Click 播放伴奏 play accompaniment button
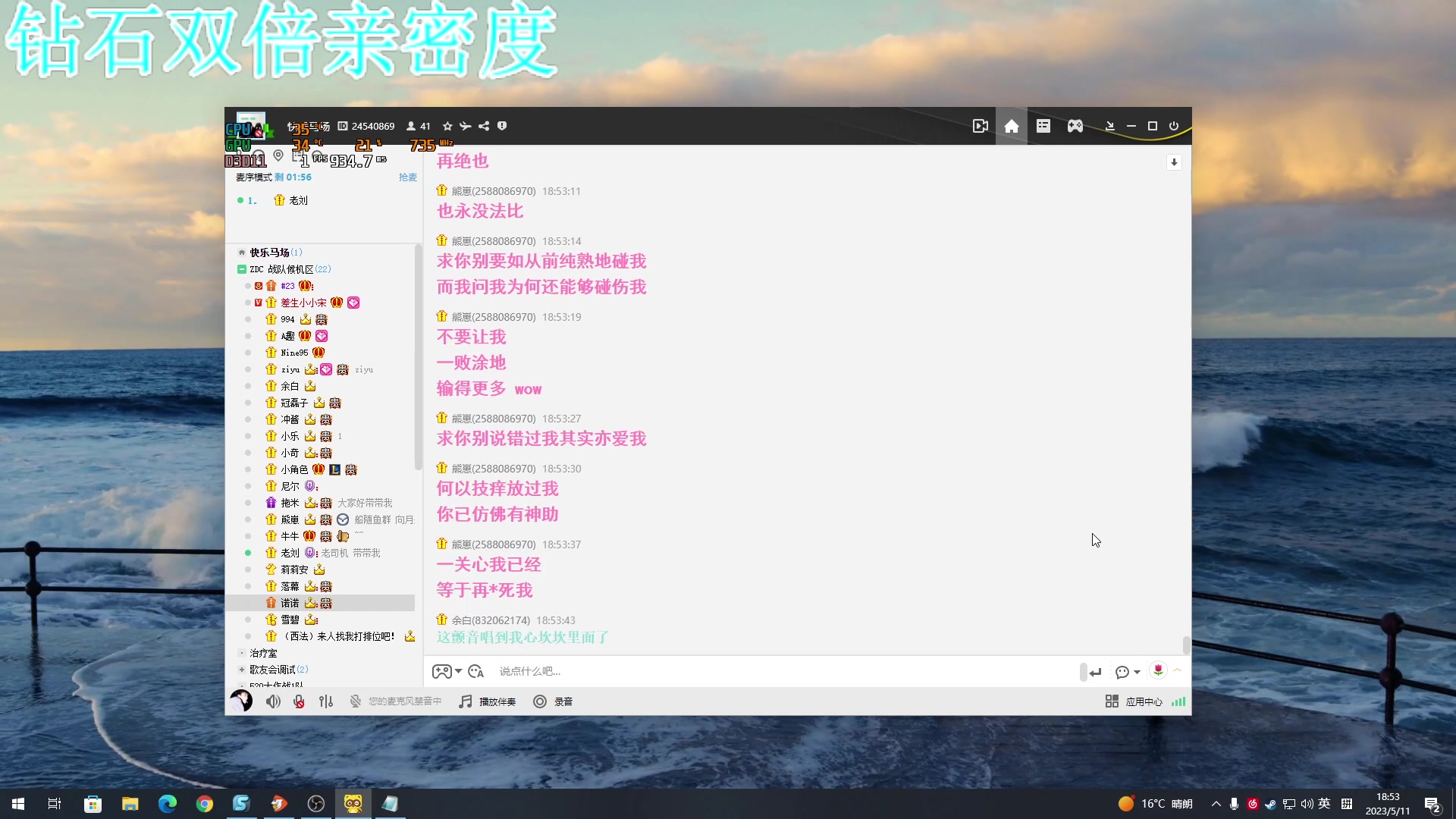Screen dimensions: 1456x819 (x=488, y=701)
